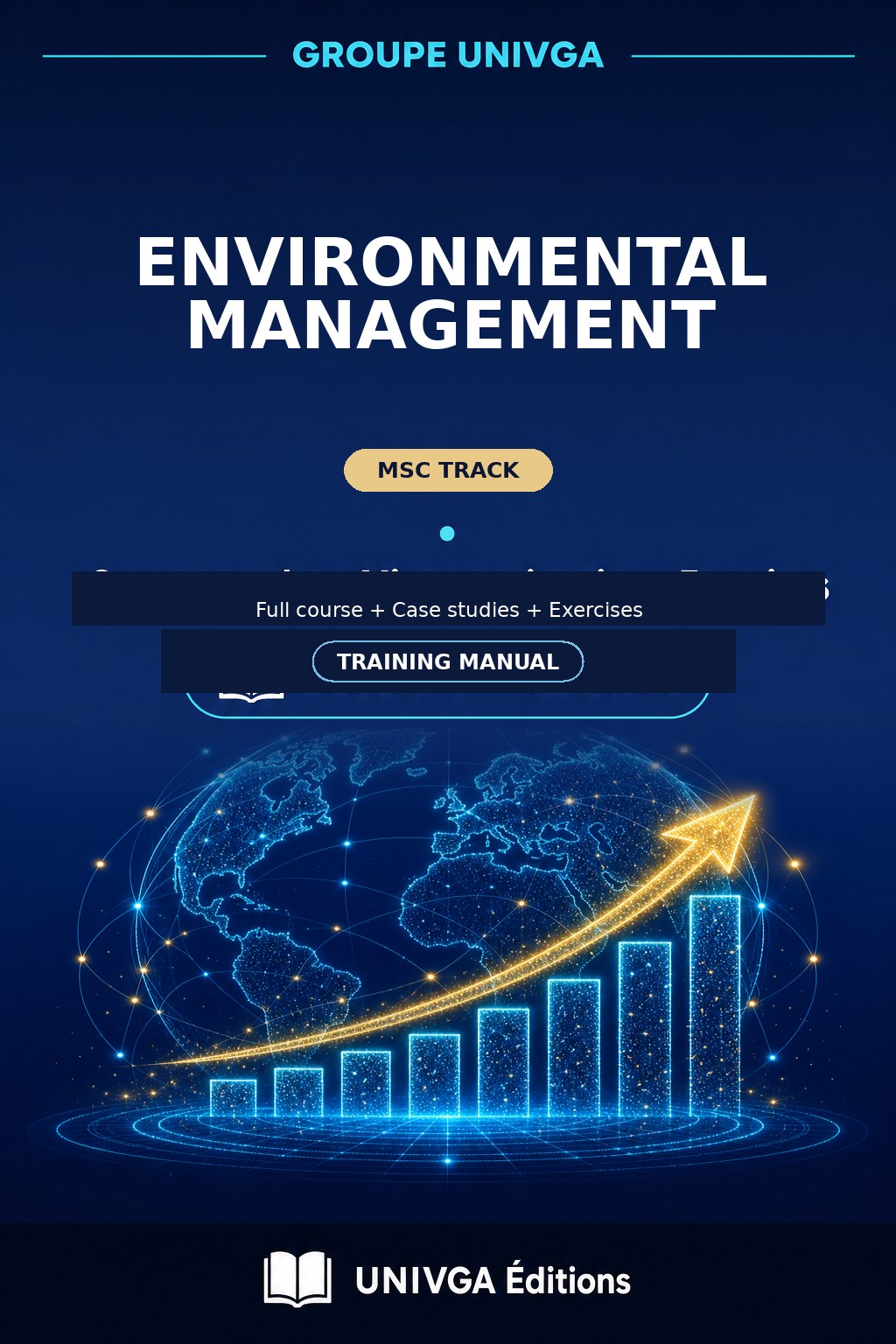Click the ENVIRONMENTAL MANAGEMENT title
896x1344 pixels.
pos(451,294)
